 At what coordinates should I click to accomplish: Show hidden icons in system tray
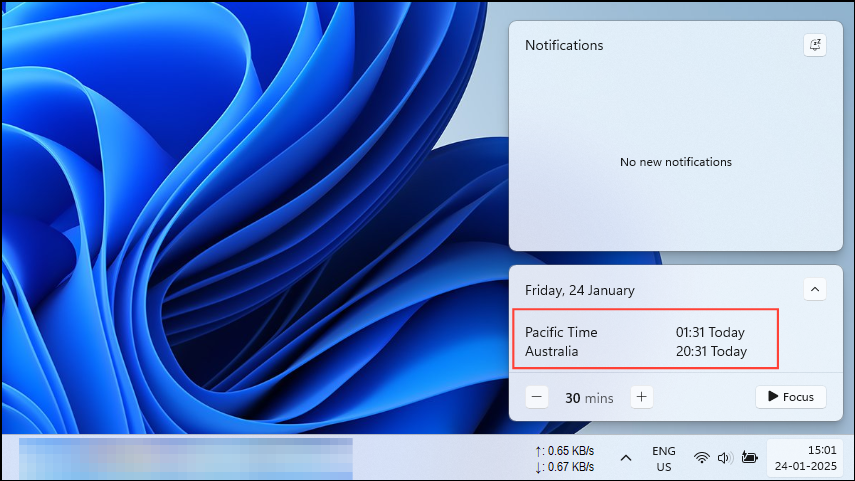(x=626, y=458)
